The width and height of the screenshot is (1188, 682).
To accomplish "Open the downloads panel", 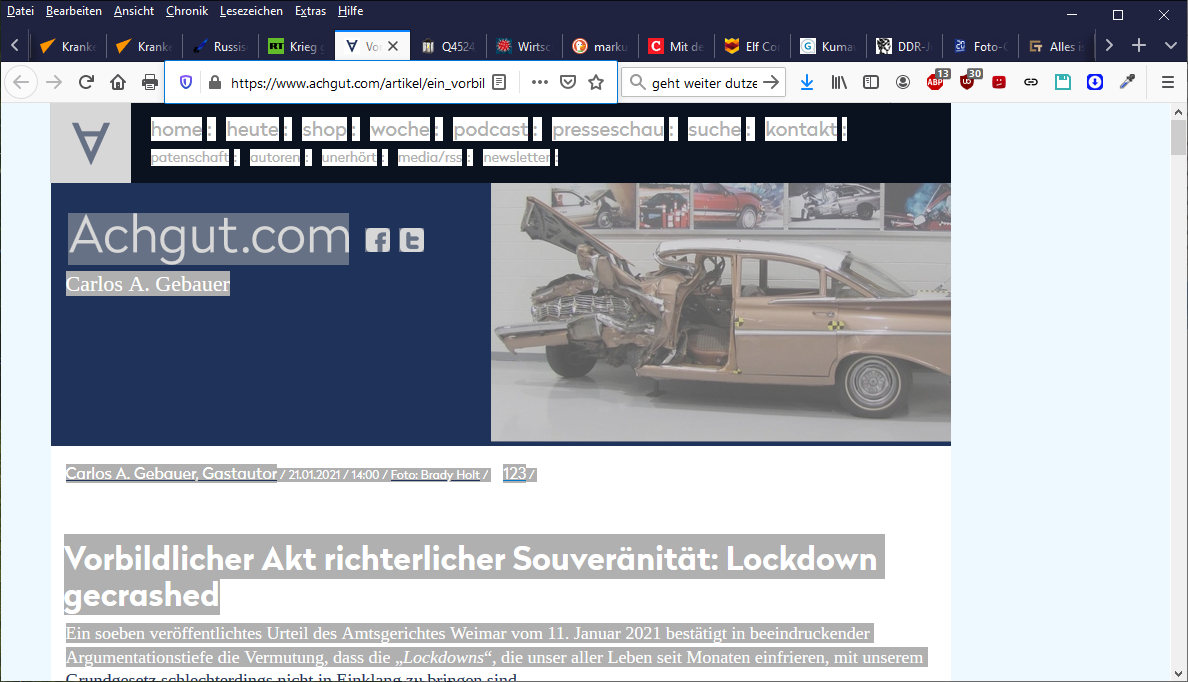I will coord(807,83).
